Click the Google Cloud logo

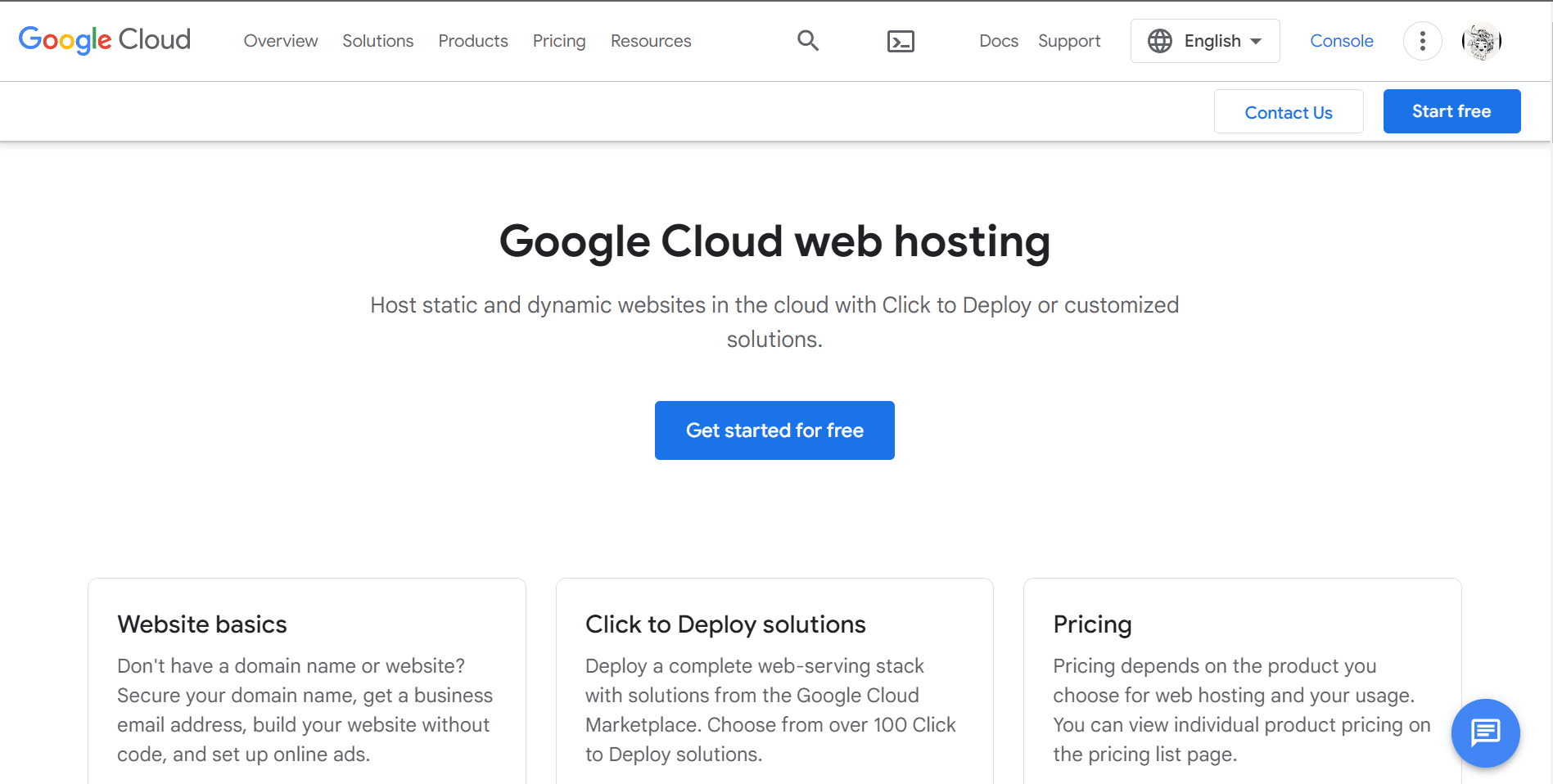pos(105,40)
